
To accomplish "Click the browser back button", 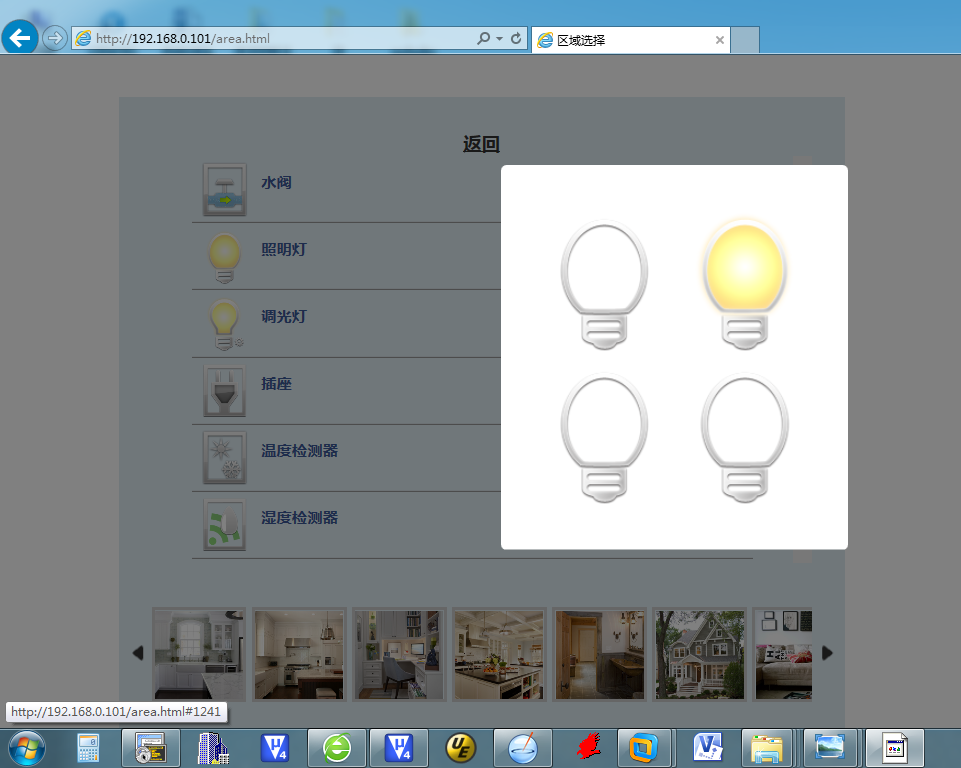I will click(20, 38).
